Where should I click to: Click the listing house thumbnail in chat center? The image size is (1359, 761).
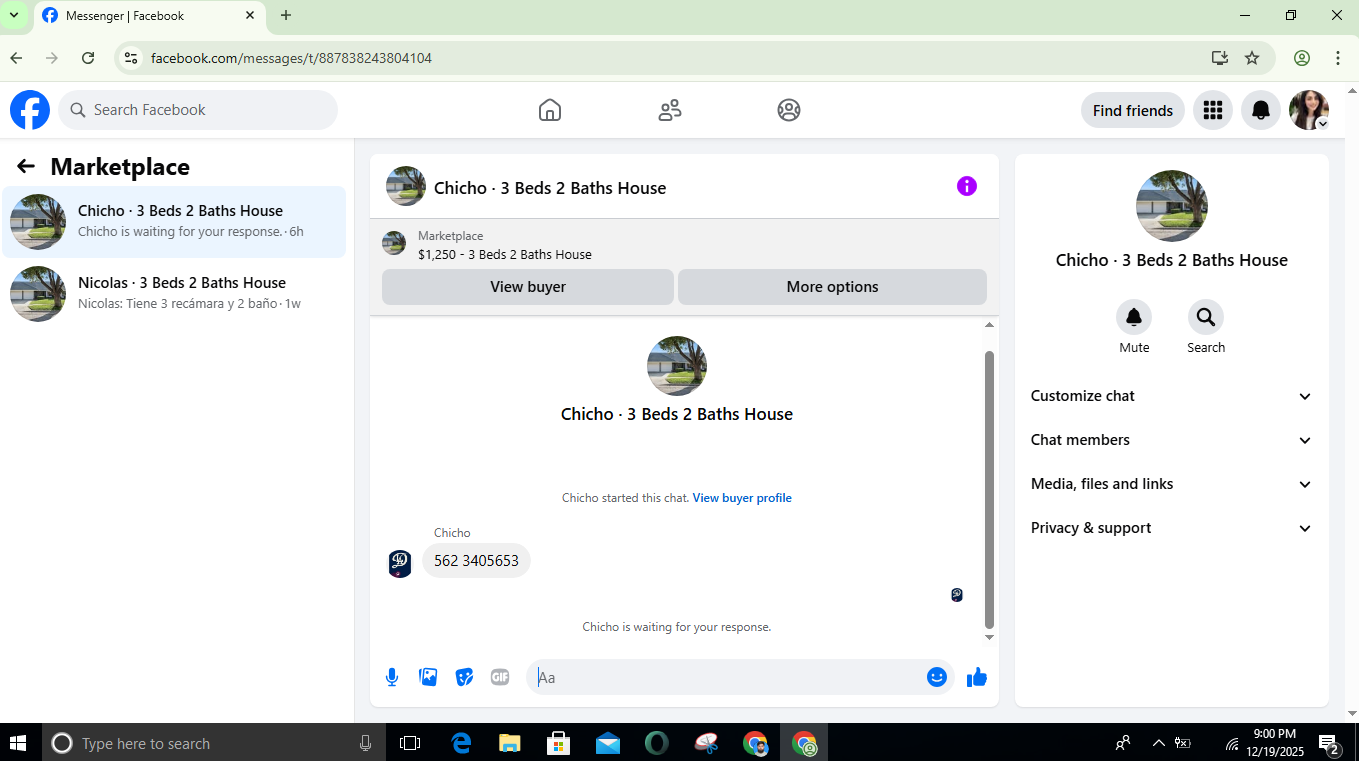677,366
